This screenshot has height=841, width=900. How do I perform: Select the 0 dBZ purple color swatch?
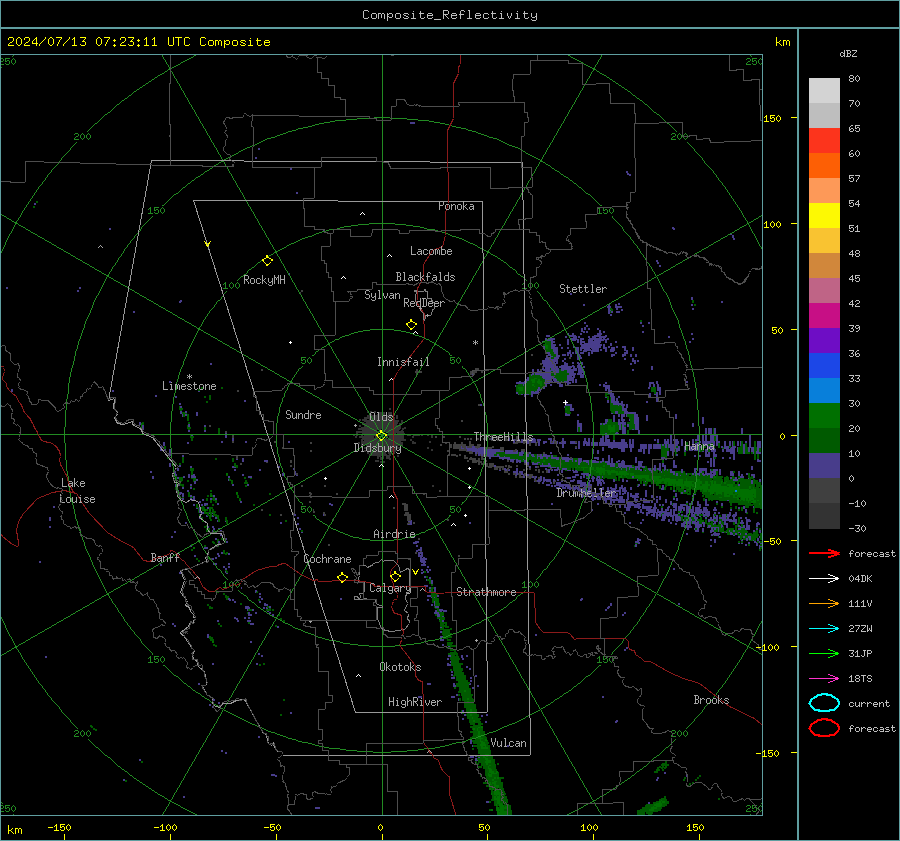824,465
